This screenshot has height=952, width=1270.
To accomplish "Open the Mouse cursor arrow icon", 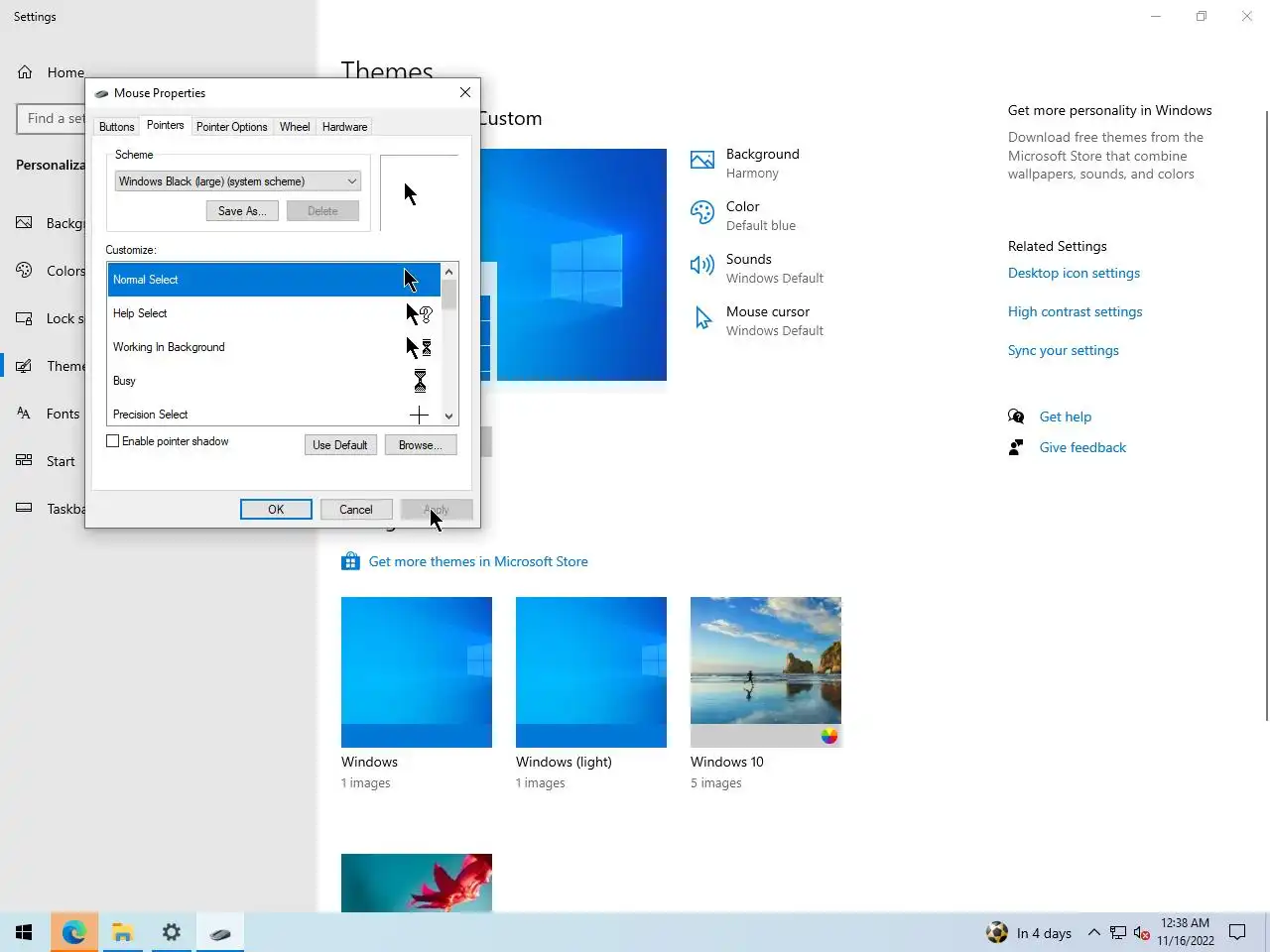I will pyautogui.click(x=702, y=317).
